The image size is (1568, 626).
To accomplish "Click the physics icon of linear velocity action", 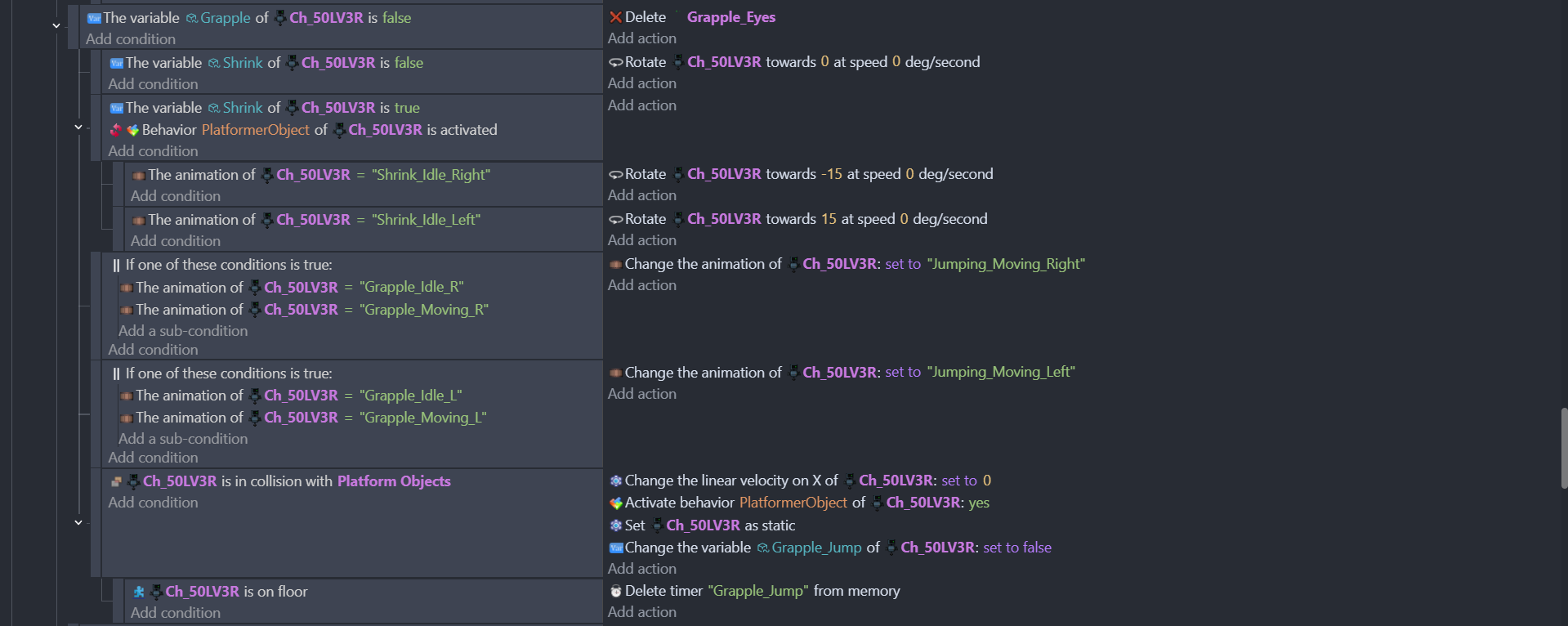I will point(615,481).
